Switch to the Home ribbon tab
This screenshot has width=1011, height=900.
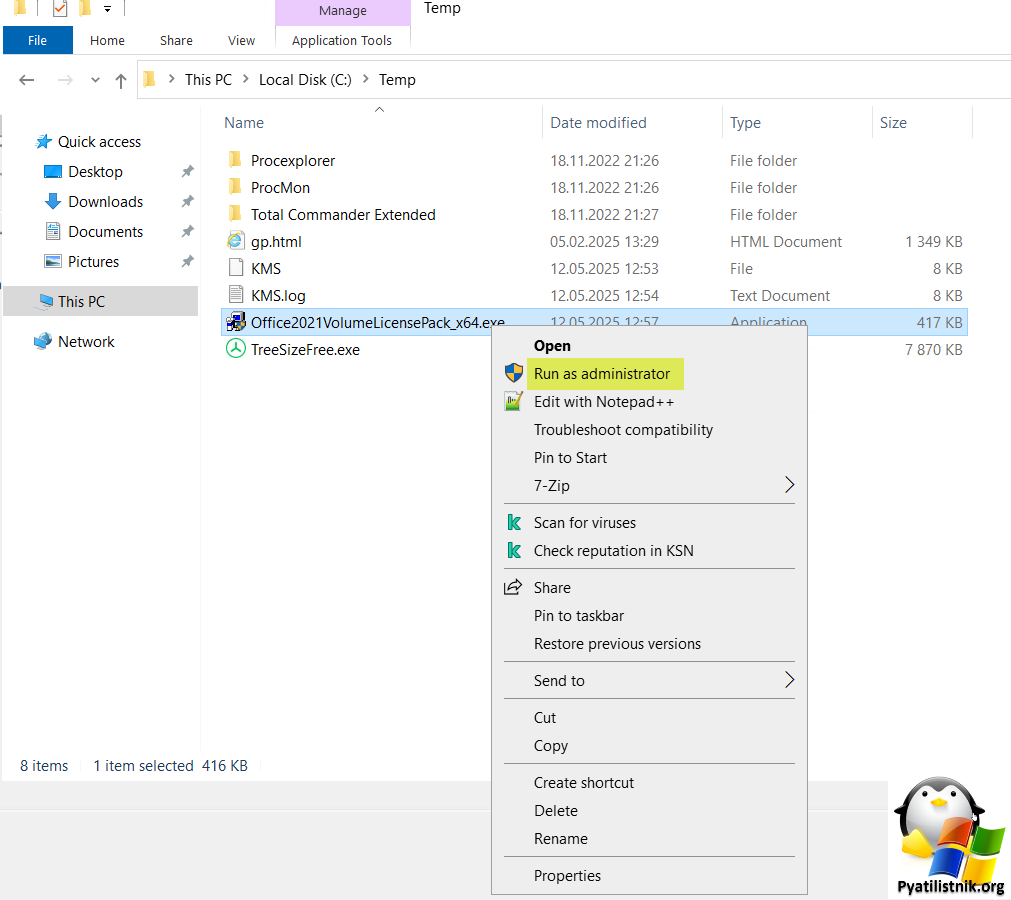click(107, 40)
